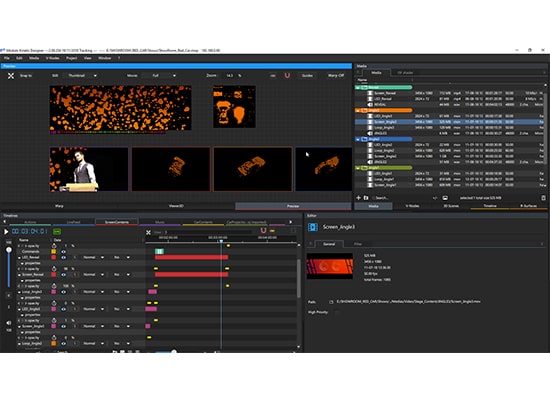The image size is (550, 400).
Task: Toggle visibility eye of the LED_Jingle3 layer
Action: 63,309
